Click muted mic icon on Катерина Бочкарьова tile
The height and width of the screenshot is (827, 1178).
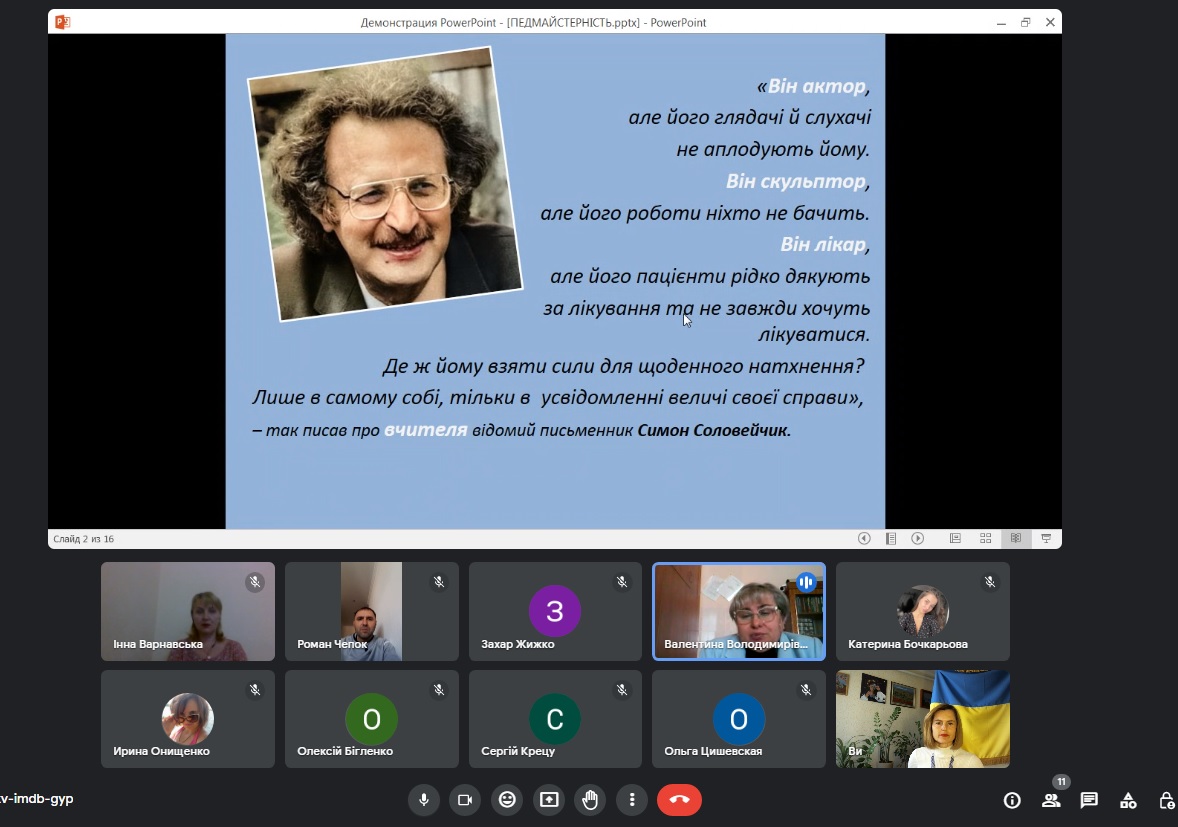click(990, 582)
